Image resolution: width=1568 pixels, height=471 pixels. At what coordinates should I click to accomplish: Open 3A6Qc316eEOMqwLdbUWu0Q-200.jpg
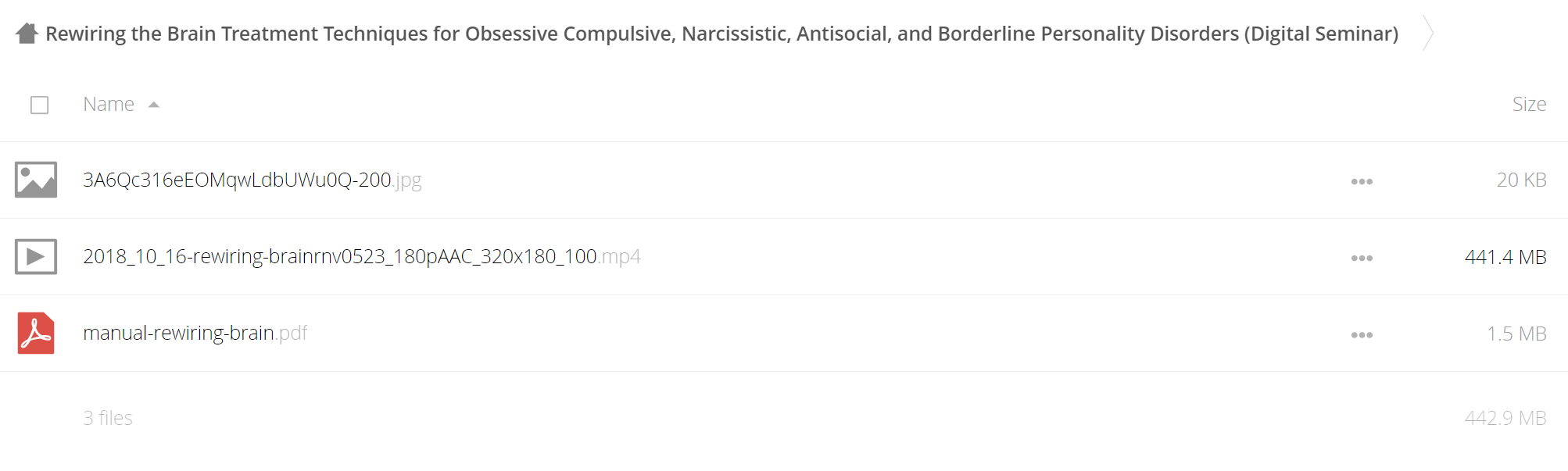click(x=252, y=180)
